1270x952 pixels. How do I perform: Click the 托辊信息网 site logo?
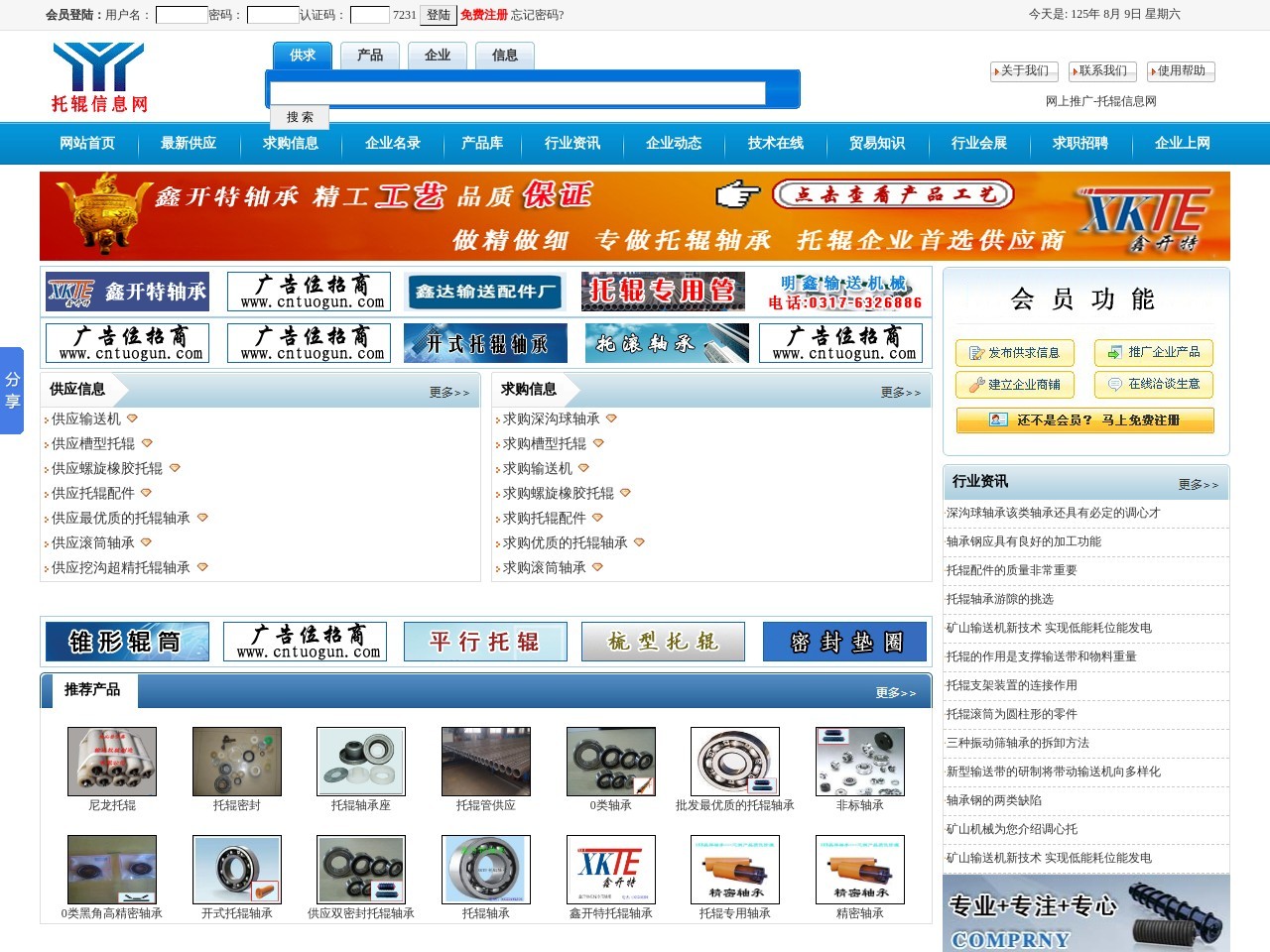click(97, 74)
